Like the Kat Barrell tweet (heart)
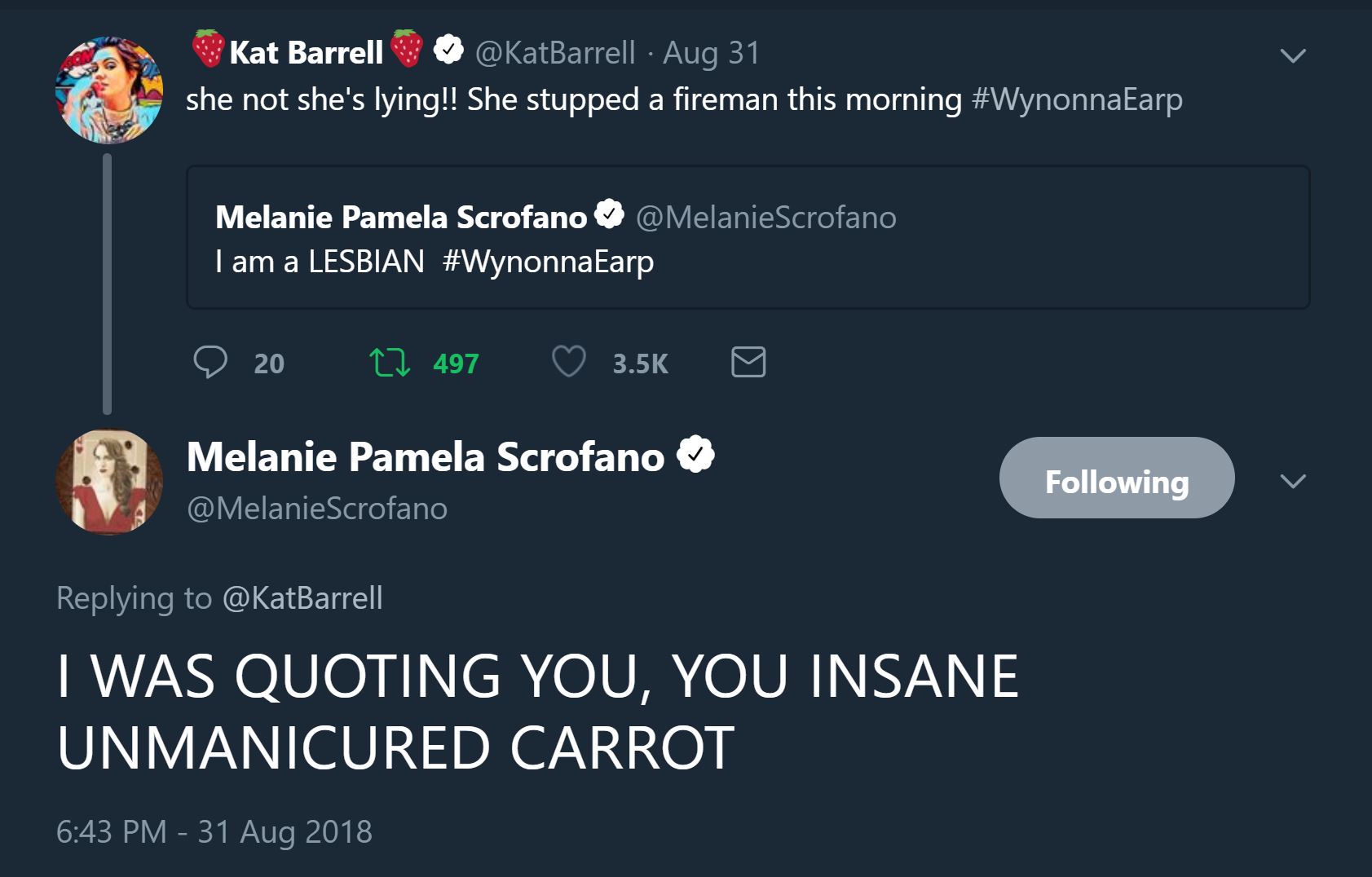The image size is (1372, 877). [568, 362]
